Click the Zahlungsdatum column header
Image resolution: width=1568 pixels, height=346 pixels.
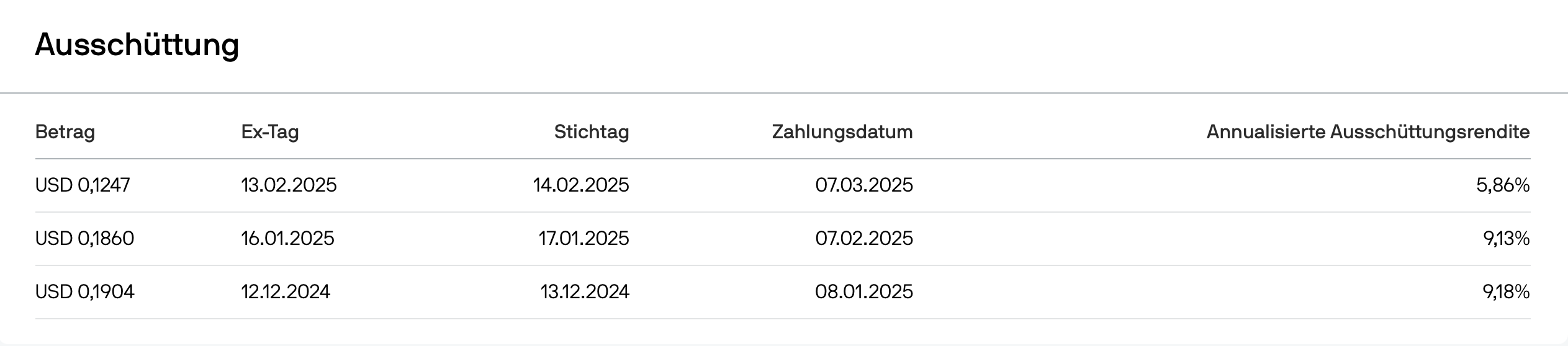pyautogui.click(x=842, y=132)
